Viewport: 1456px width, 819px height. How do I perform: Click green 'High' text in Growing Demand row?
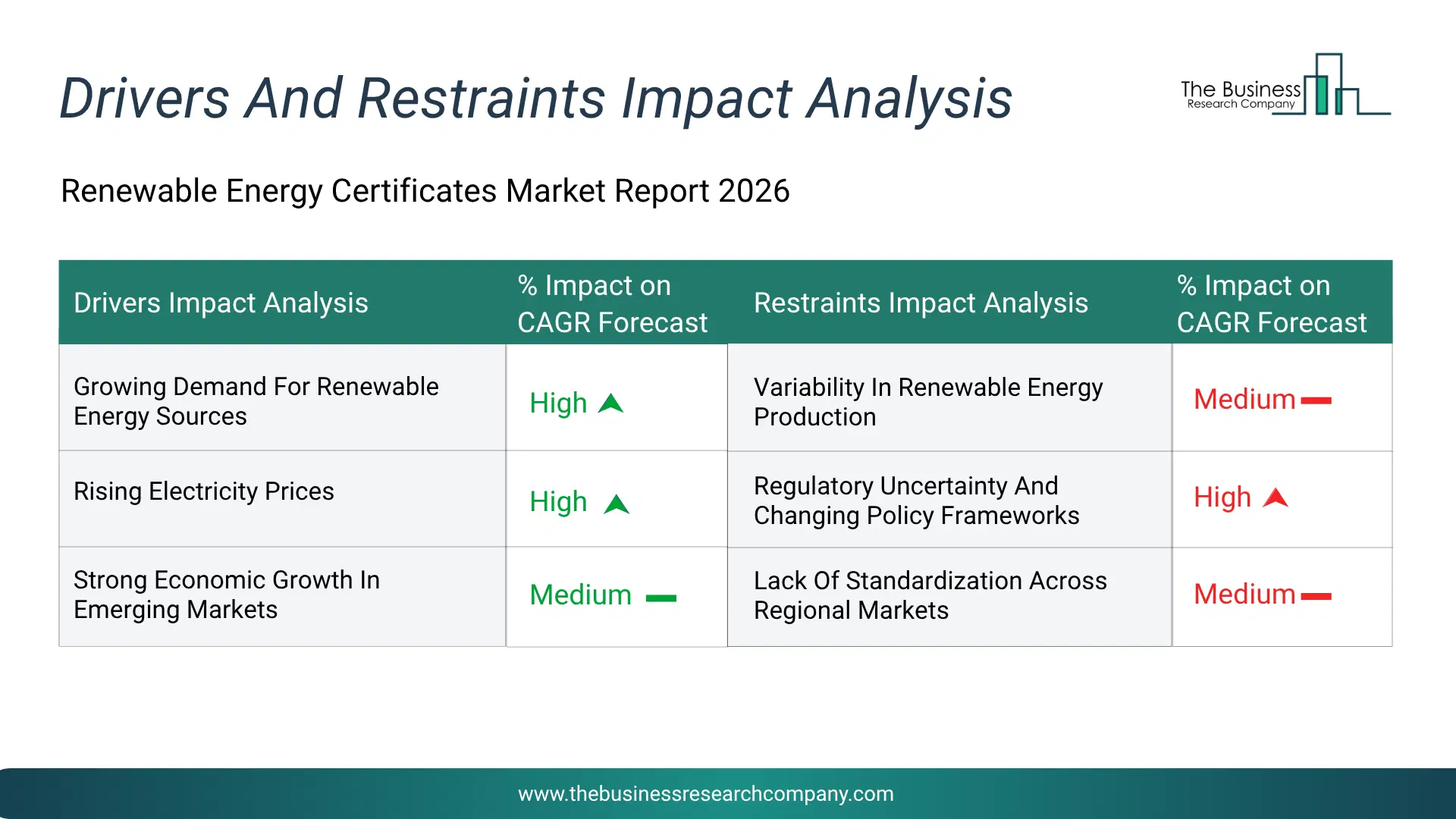(558, 403)
